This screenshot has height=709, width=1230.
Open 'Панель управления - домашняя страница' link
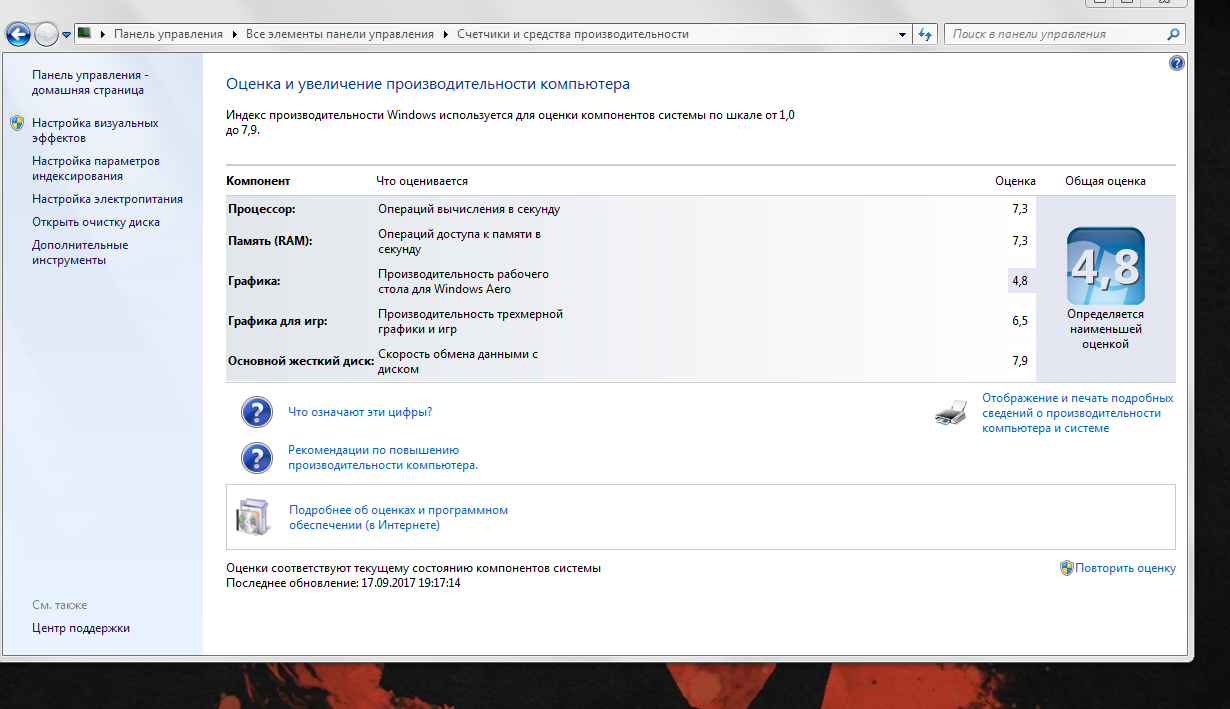[89, 82]
